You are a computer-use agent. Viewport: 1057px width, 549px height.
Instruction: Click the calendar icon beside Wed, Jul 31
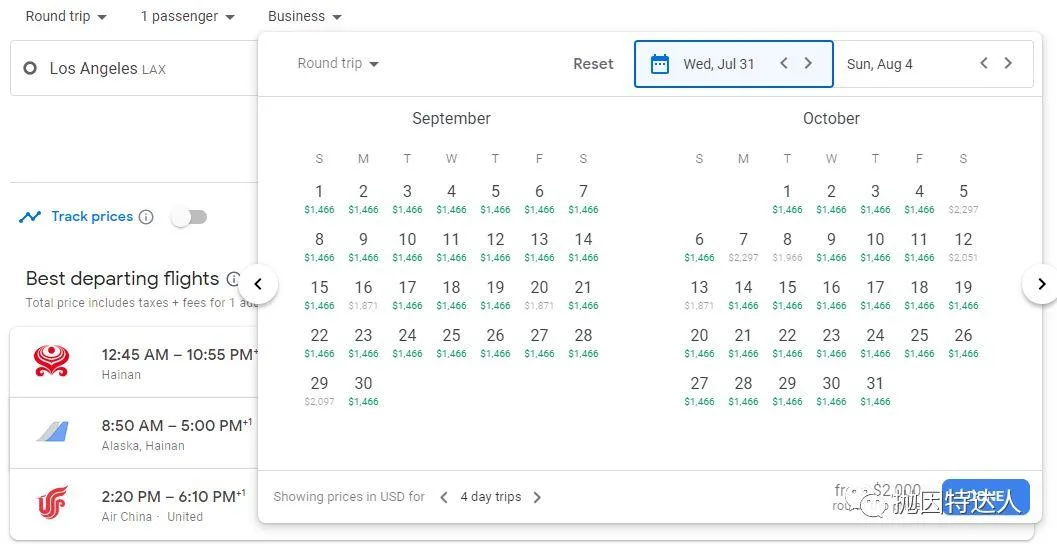coord(659,64)
